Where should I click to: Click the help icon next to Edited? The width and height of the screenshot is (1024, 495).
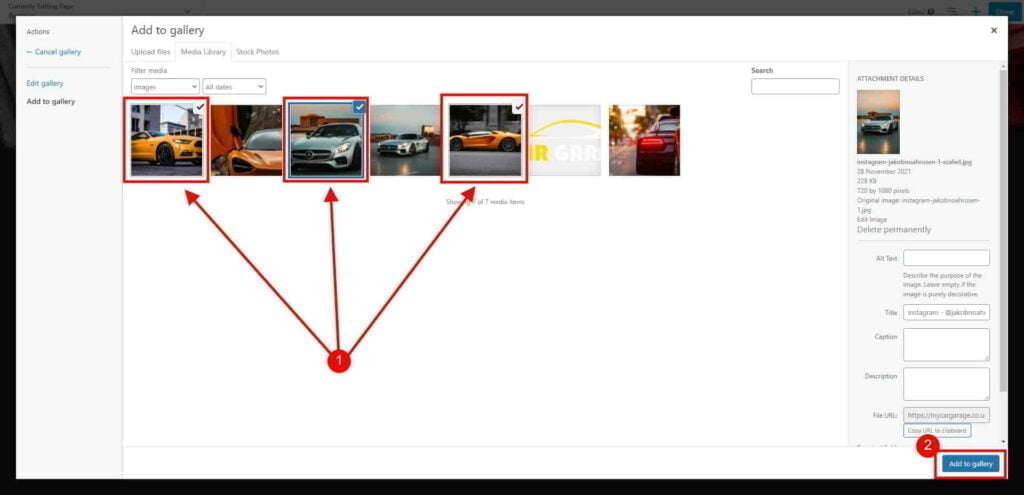930,12
